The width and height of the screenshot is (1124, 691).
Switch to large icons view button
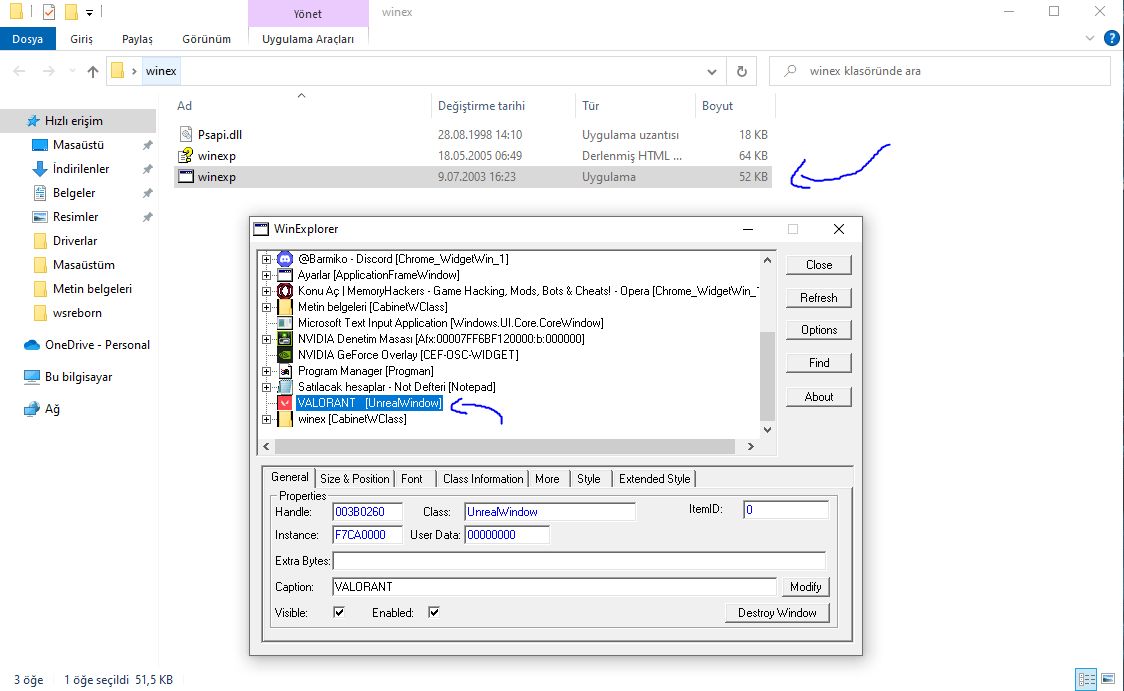(1108, 679)
